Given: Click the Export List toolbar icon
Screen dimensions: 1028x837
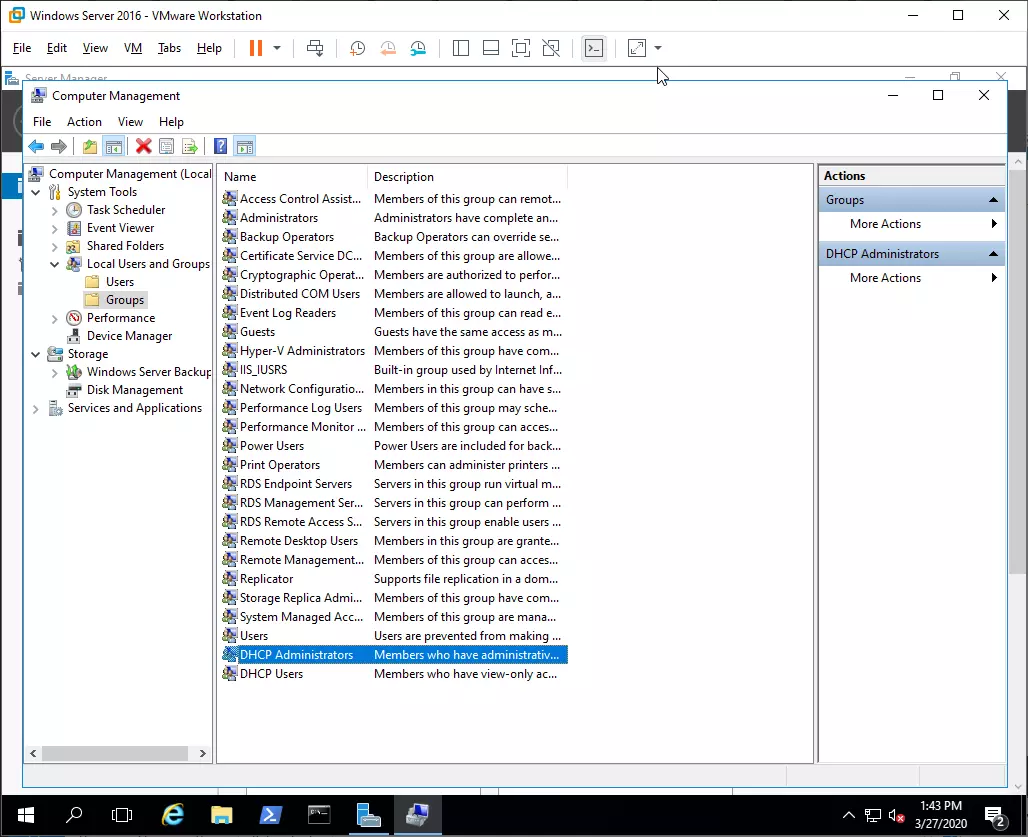Looking at the screenshot, I should 190,146.
